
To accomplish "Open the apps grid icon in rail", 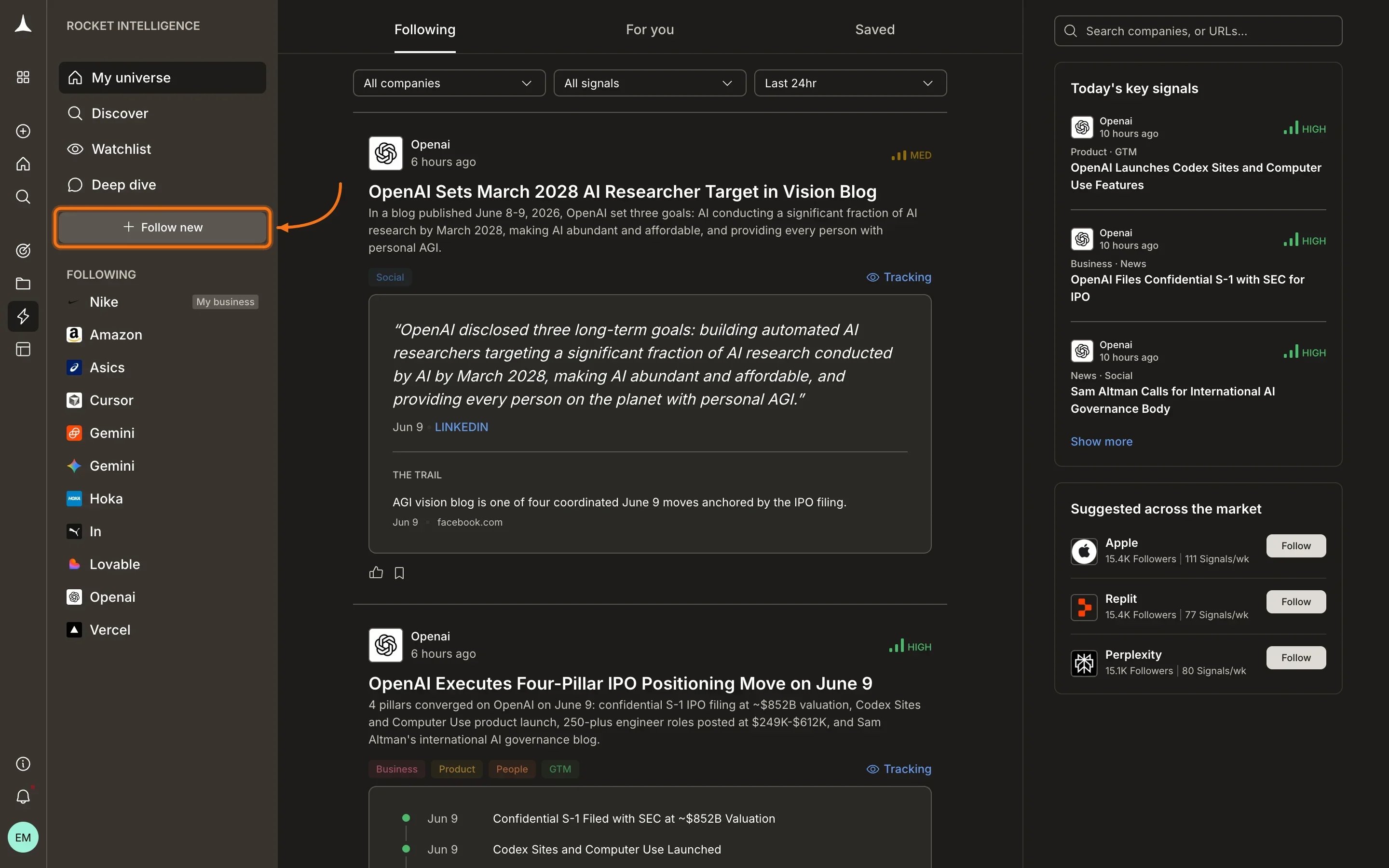I will [23, 77].
